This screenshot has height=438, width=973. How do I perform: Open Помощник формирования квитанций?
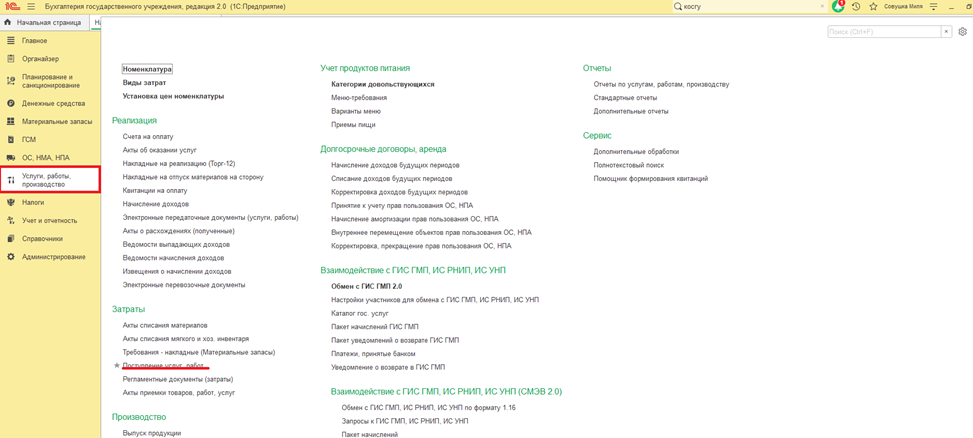650,179
